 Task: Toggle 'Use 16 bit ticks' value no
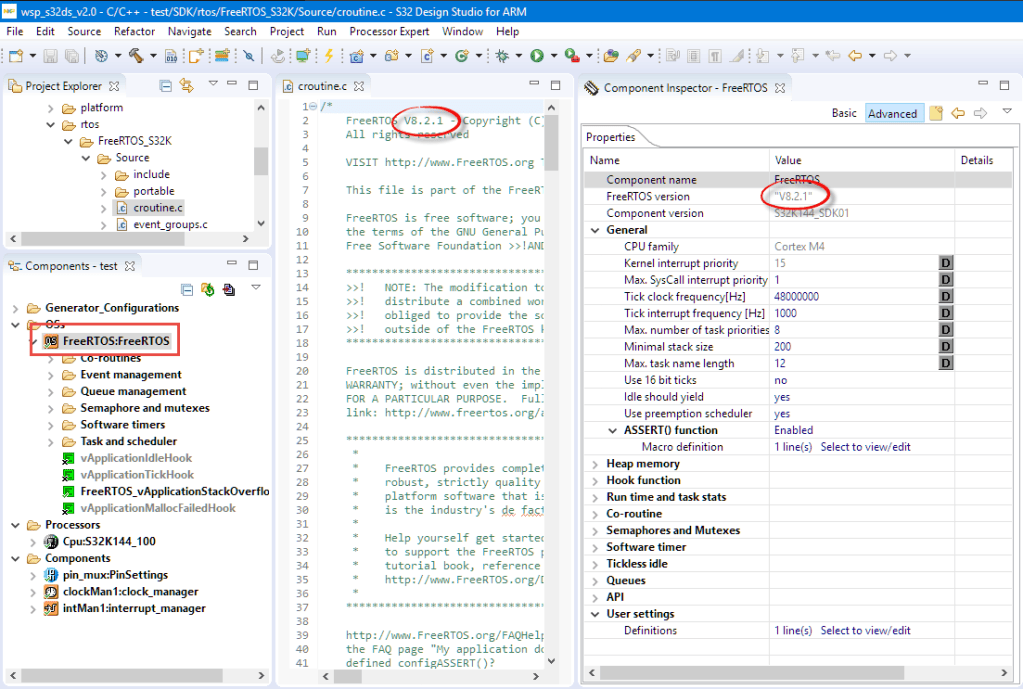[781, 380]
